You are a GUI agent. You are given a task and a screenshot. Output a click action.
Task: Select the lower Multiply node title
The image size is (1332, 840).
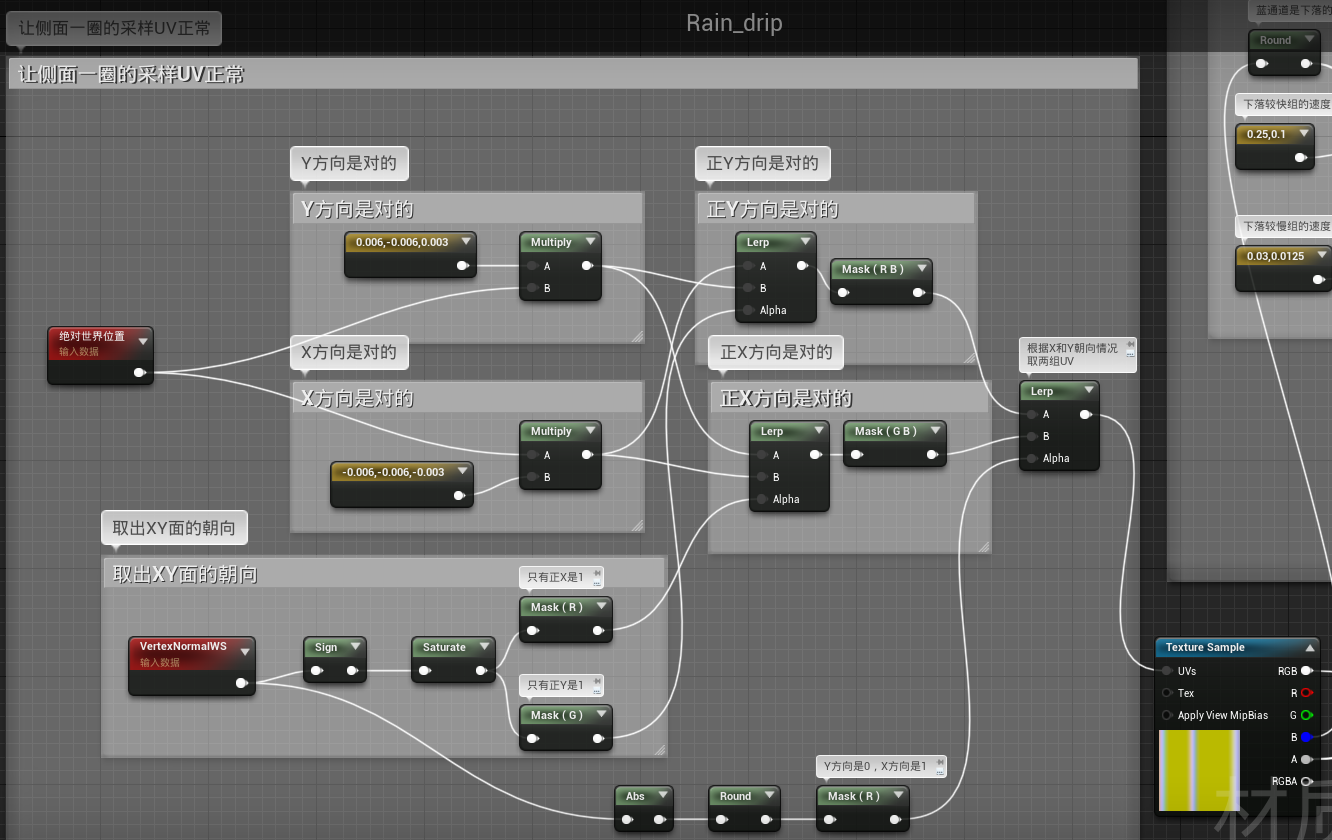pyautogui.click(x=551, y=431)
